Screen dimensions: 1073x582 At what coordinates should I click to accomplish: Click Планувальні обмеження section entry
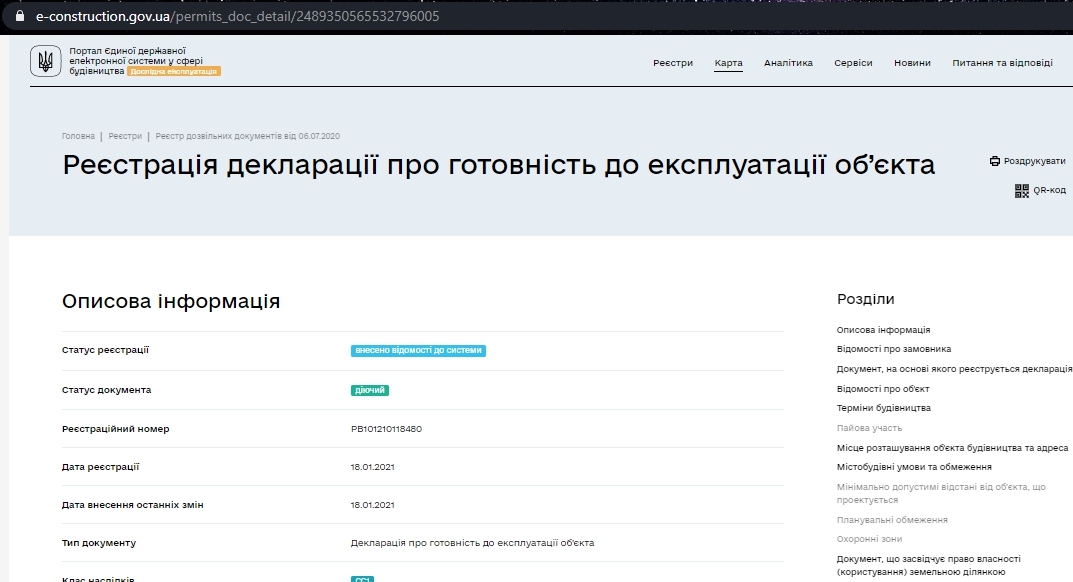(892, 520)
